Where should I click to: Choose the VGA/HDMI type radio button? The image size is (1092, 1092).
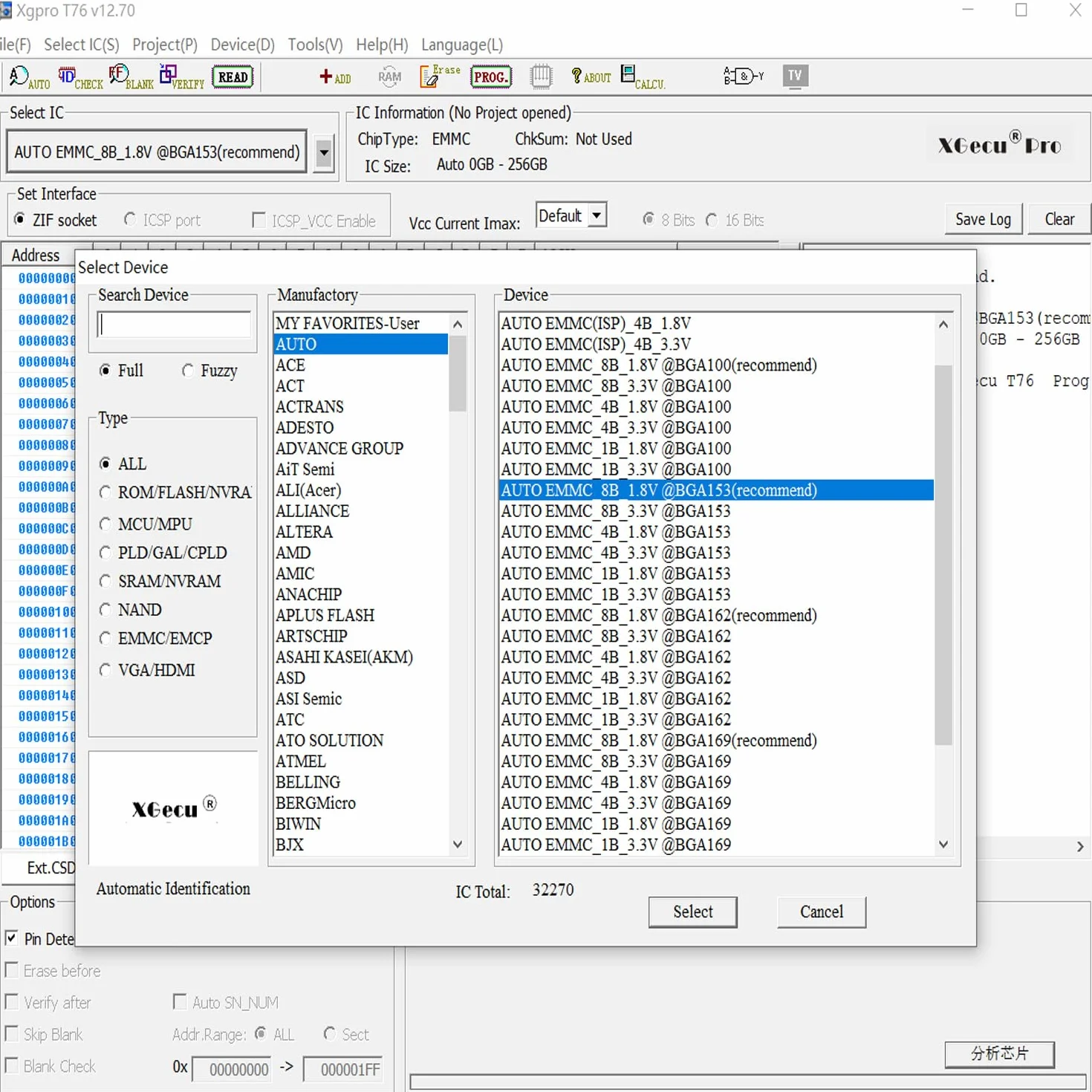pos(105,670)
